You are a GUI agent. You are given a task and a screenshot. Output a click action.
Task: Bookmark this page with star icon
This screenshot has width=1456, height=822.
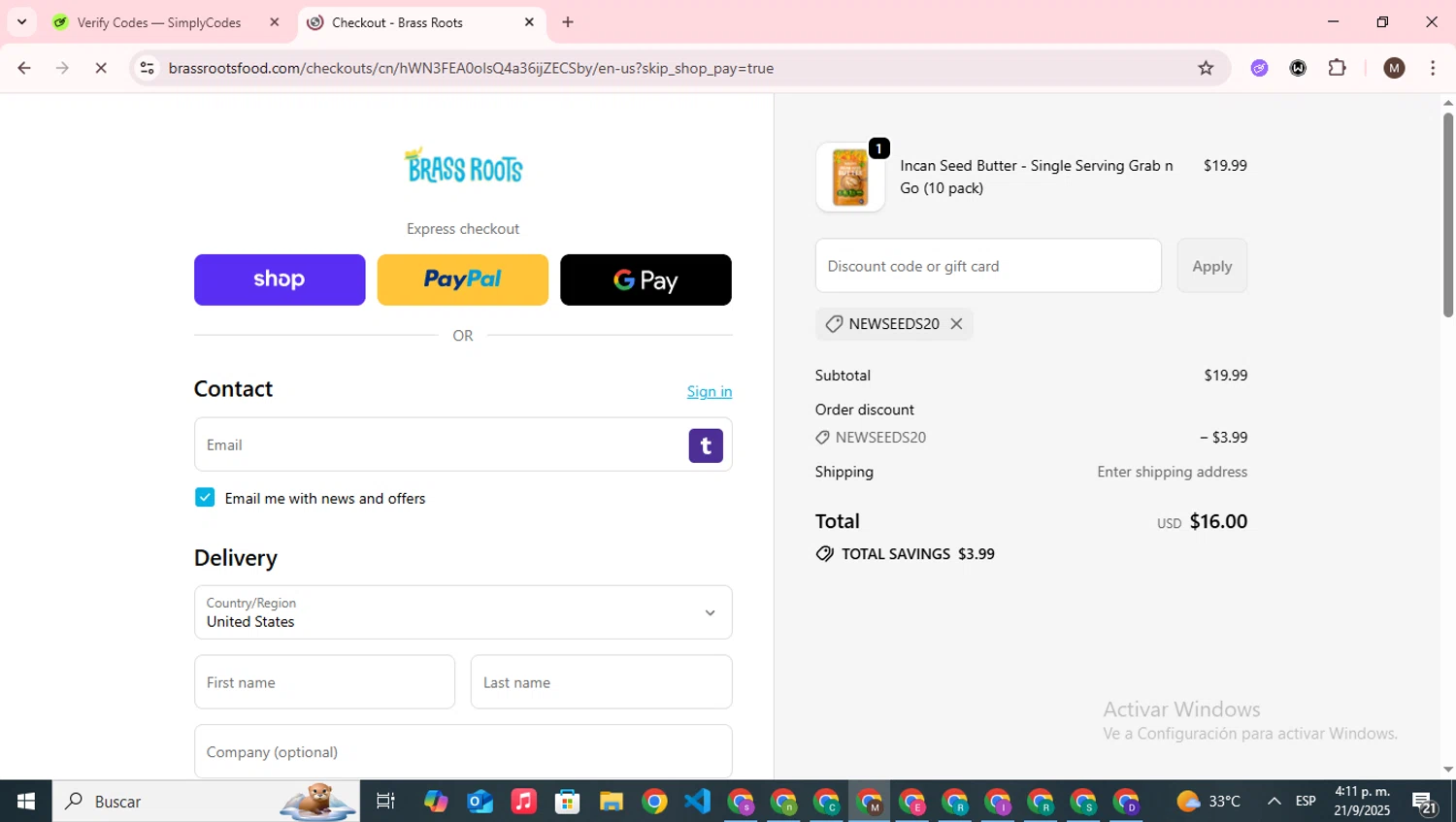(1206, 68)
